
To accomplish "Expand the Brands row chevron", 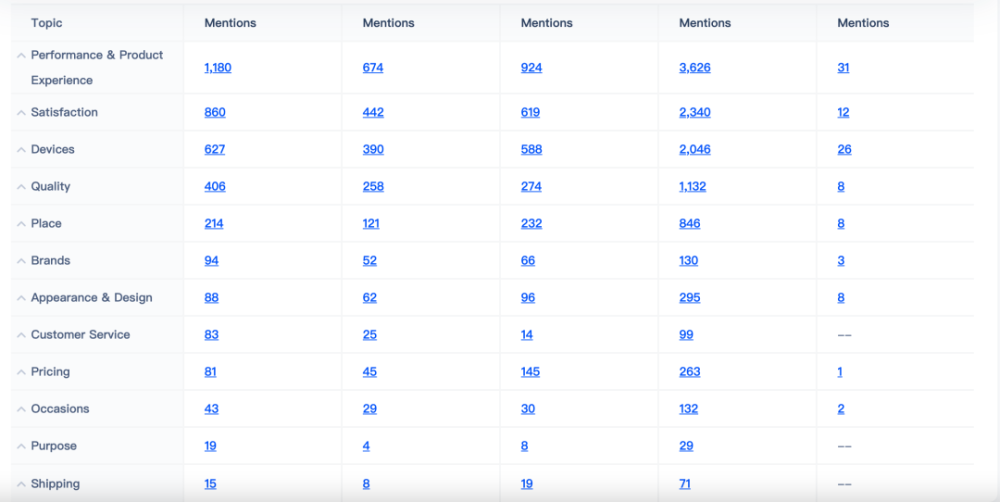I will point(21,261).
